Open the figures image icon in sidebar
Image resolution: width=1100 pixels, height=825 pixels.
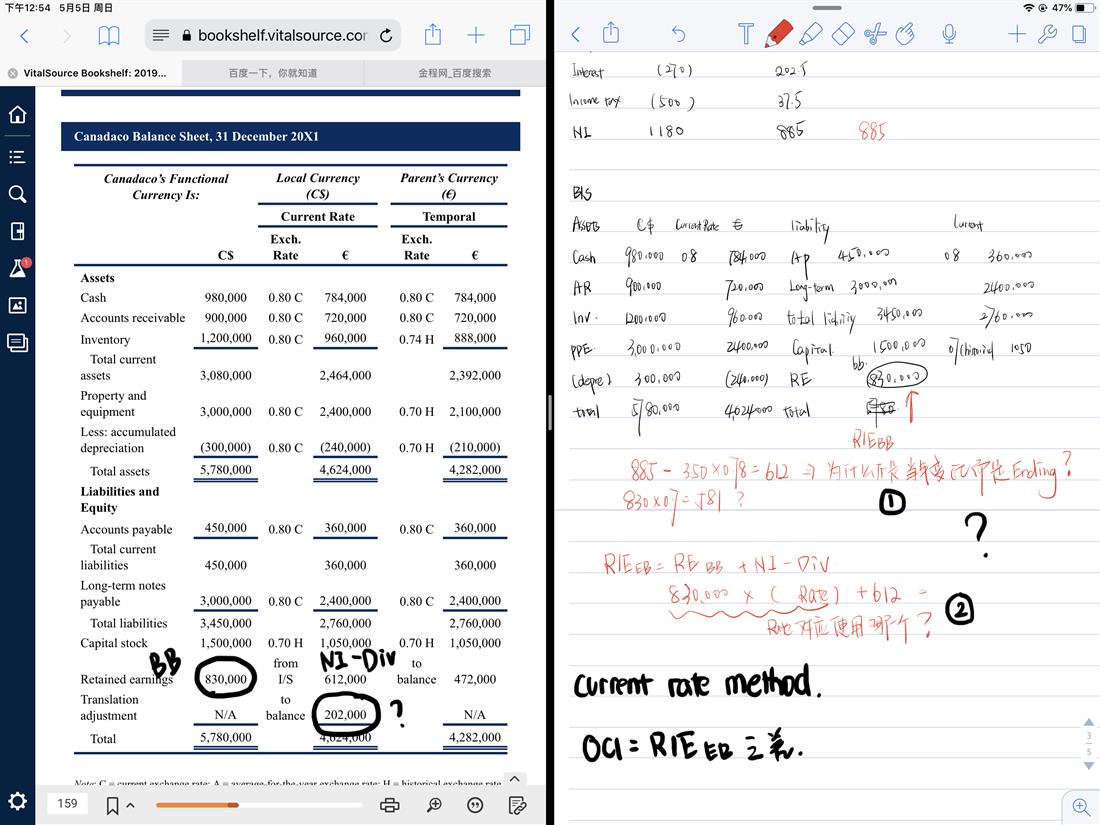18,305
